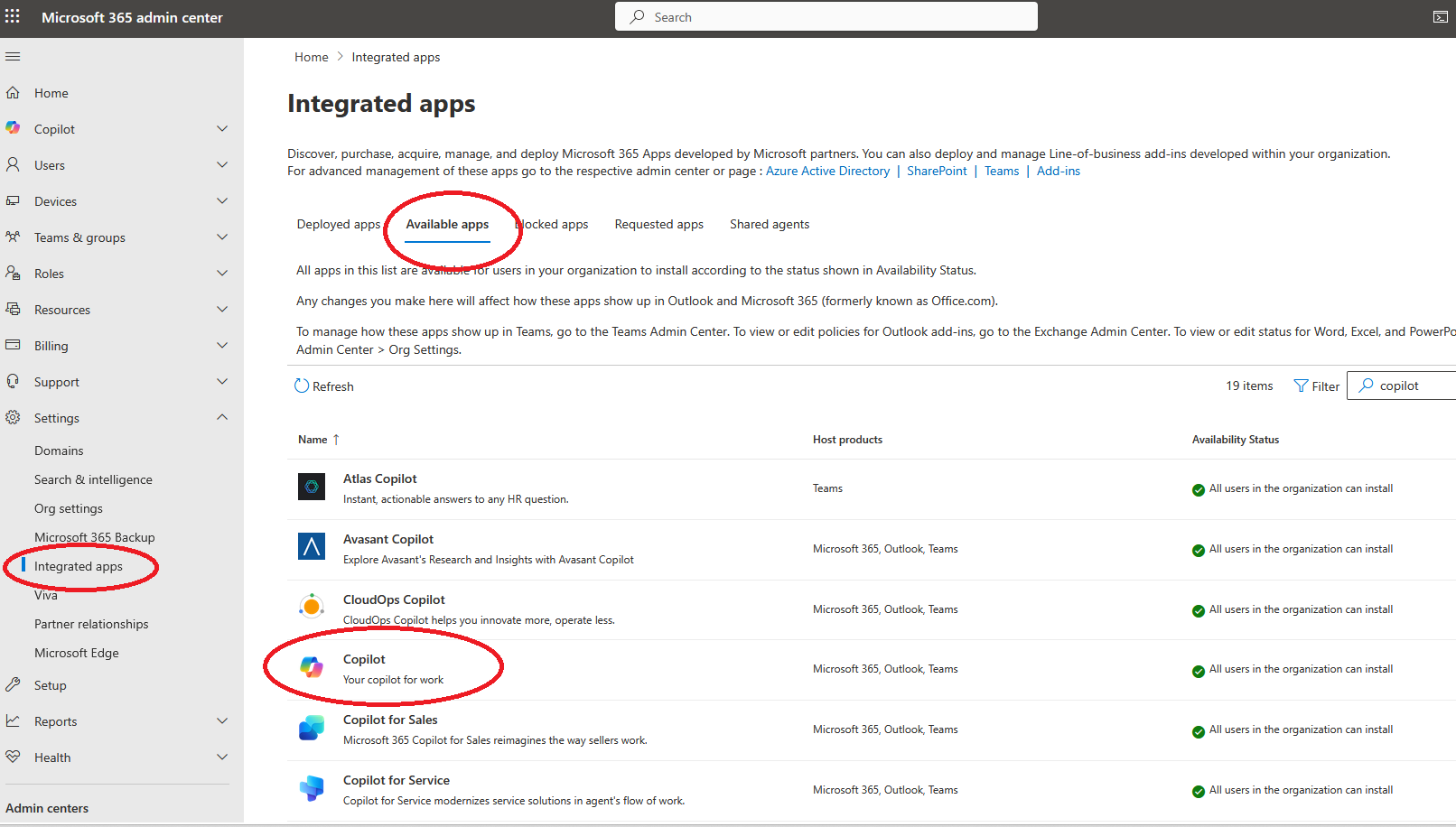Open the SharePoint admin link
Viewport: 1456px width, 827px height.
(x=937, y=171)
